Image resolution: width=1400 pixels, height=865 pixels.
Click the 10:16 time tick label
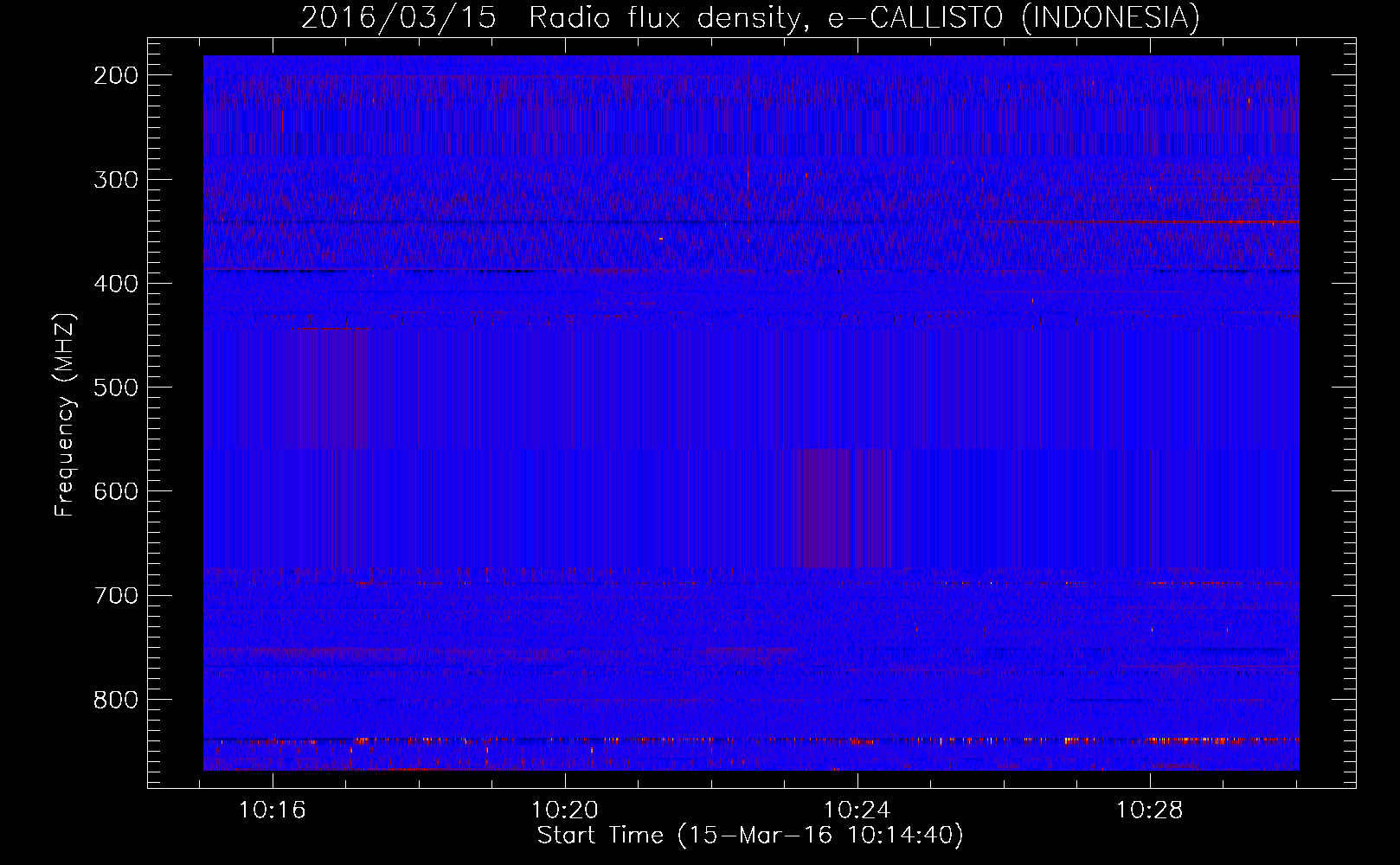pyautogui.click(x=273, y=810)
